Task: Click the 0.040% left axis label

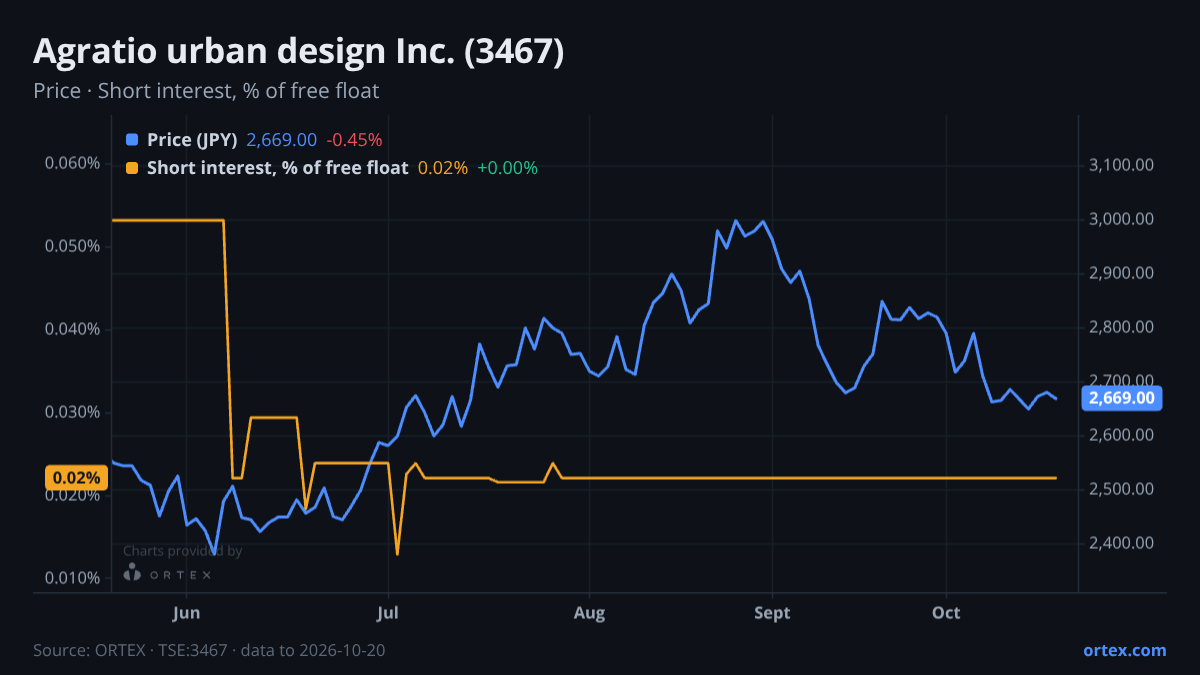Action: coord(72,329)
